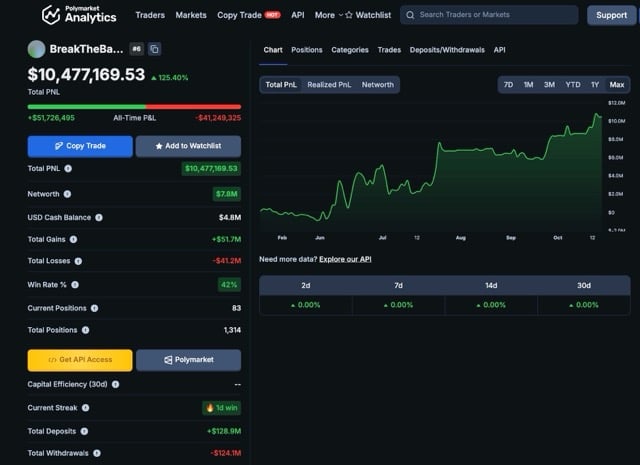Screen dimensions: 640x465
Task: Switch to the Categories tab
Action: tap(350, 50)
